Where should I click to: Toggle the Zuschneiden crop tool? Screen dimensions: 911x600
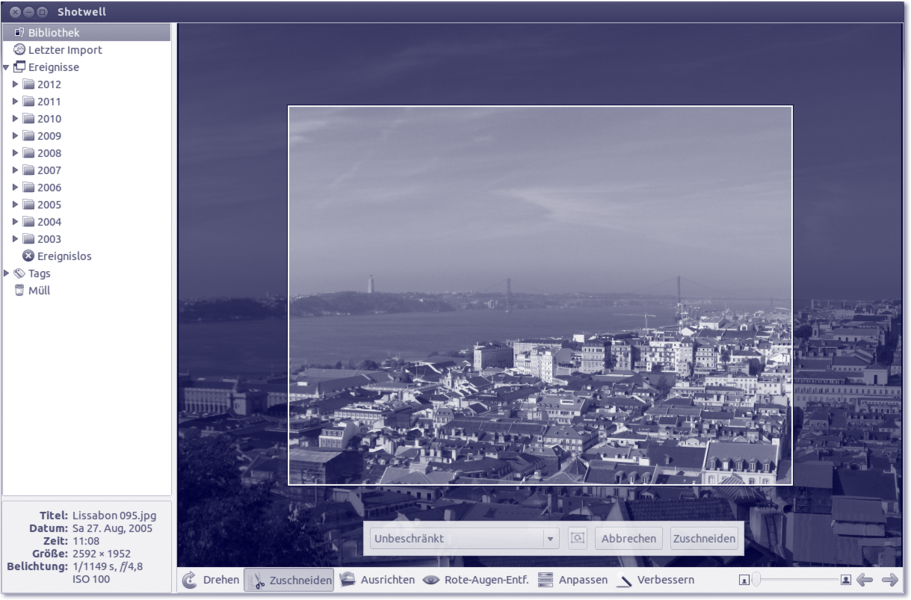(289, 580)
